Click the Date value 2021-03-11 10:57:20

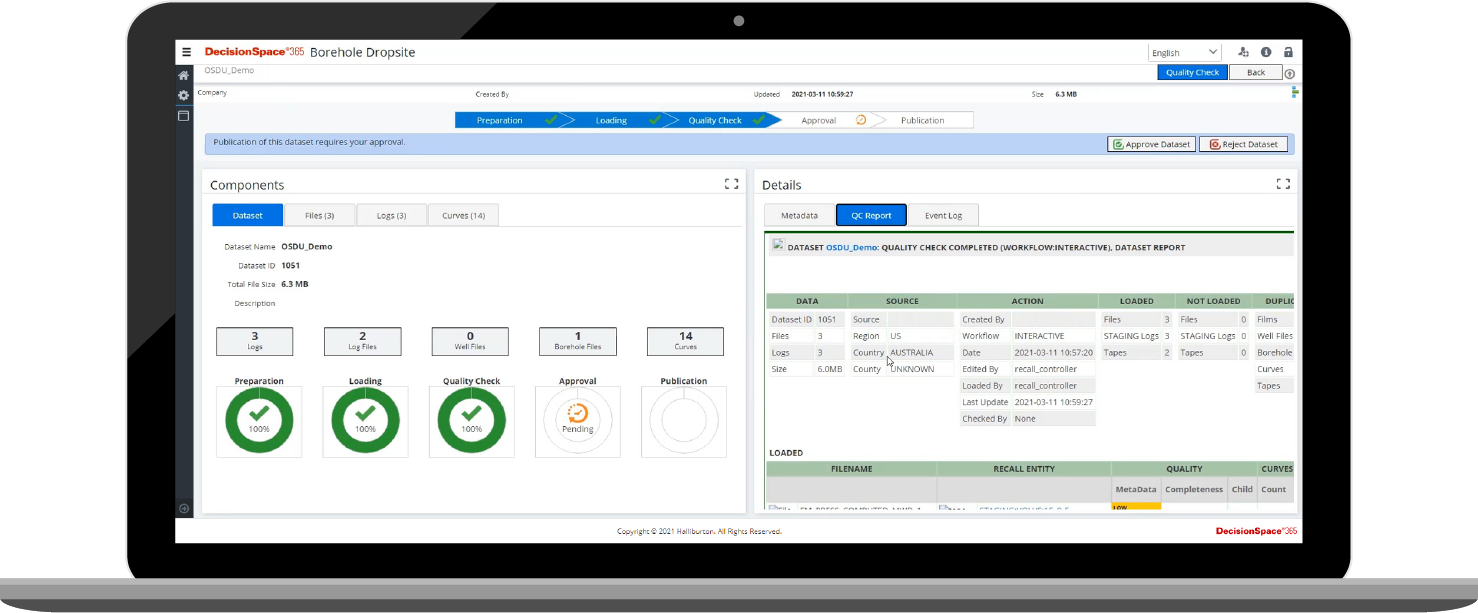(x=1054, y=353)
